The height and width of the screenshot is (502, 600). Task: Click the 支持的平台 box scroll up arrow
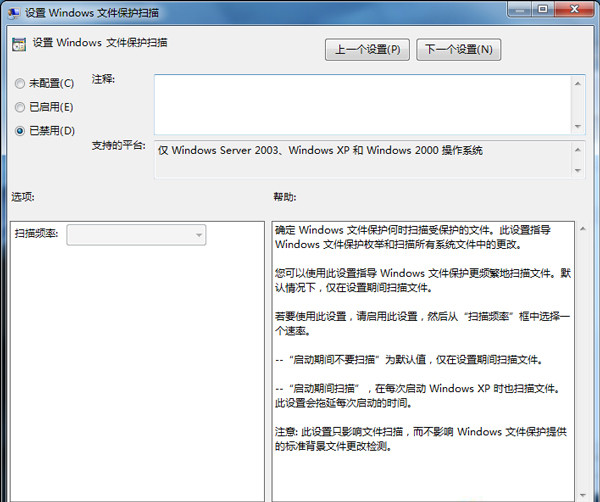point(578,148)
